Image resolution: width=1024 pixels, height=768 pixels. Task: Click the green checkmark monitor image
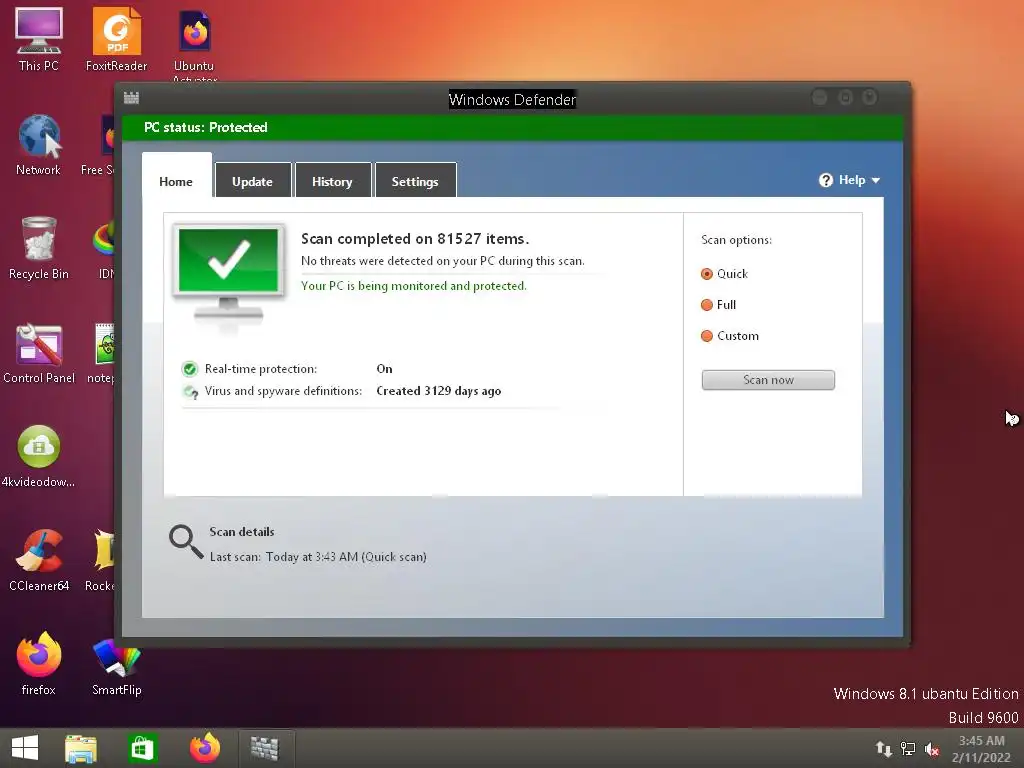(x=229, y=273)
